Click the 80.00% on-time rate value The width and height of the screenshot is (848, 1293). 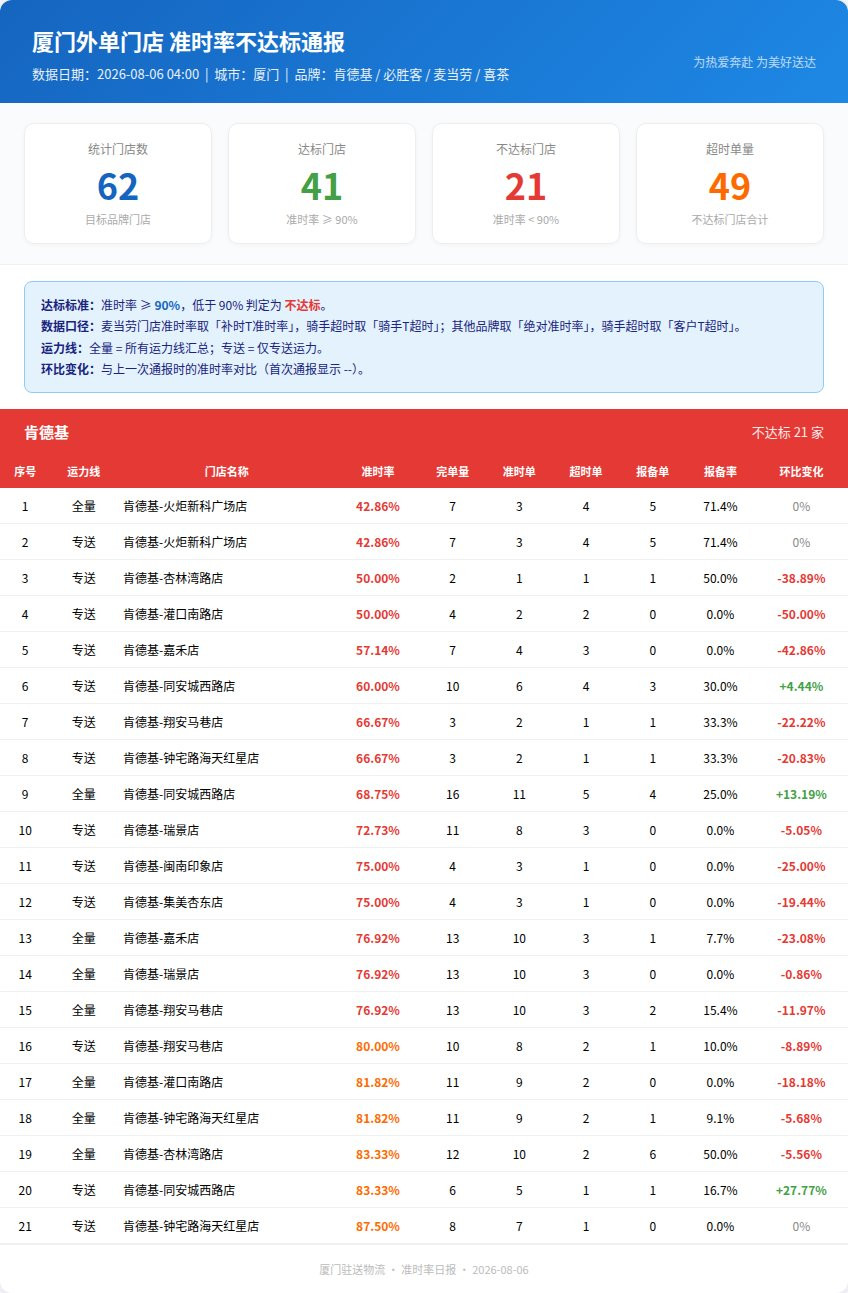click(377, 1047)
